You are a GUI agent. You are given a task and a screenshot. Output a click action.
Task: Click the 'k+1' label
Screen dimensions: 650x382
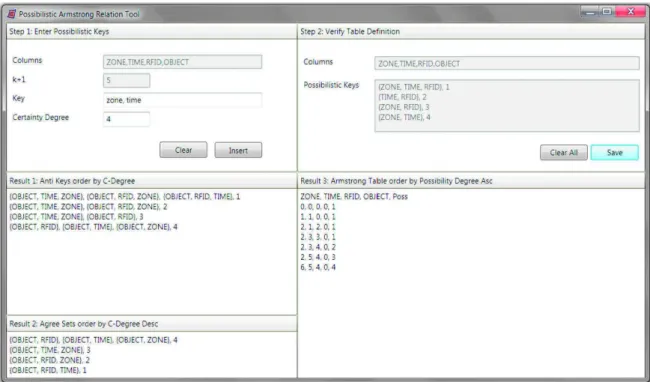(19, 80)
